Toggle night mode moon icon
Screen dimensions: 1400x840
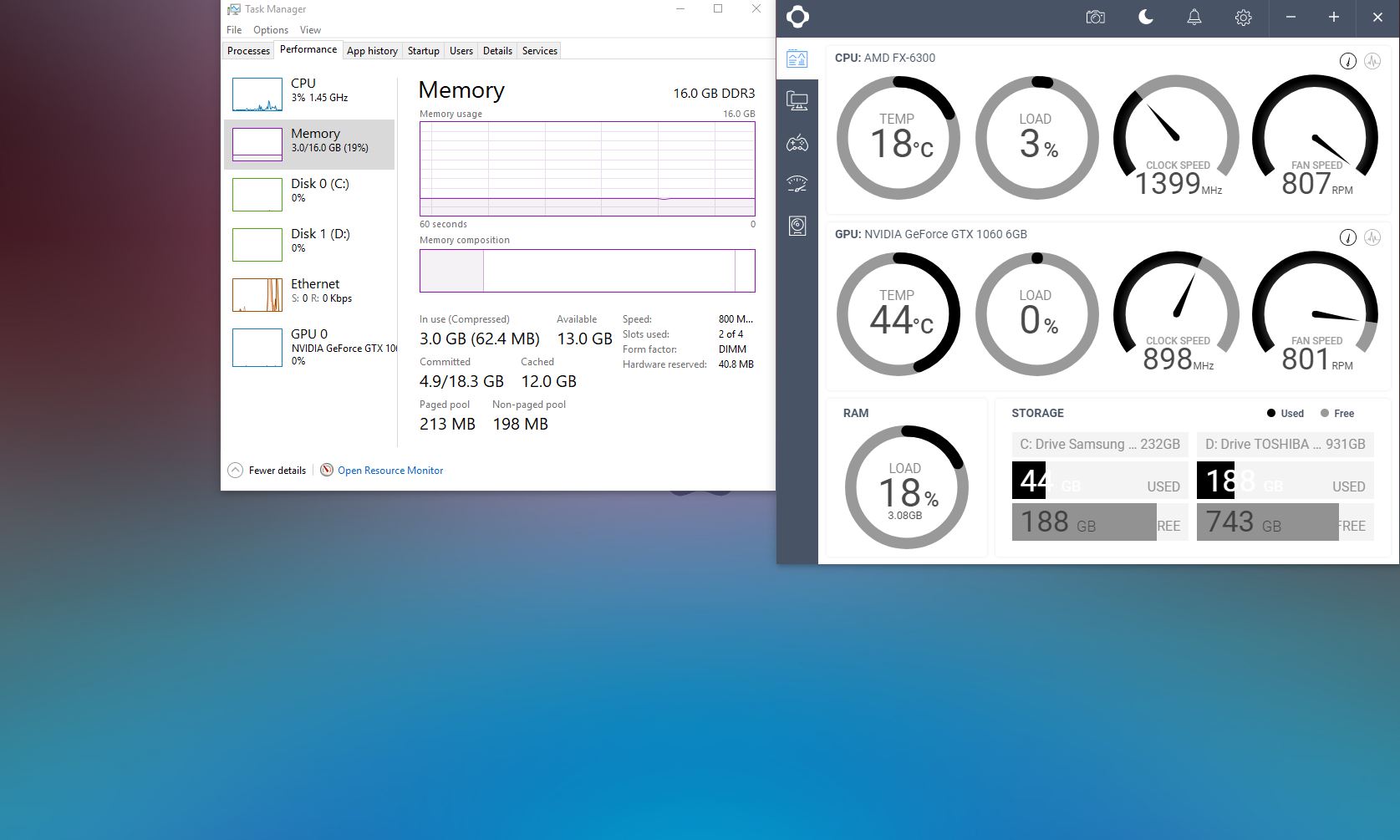1145,18
